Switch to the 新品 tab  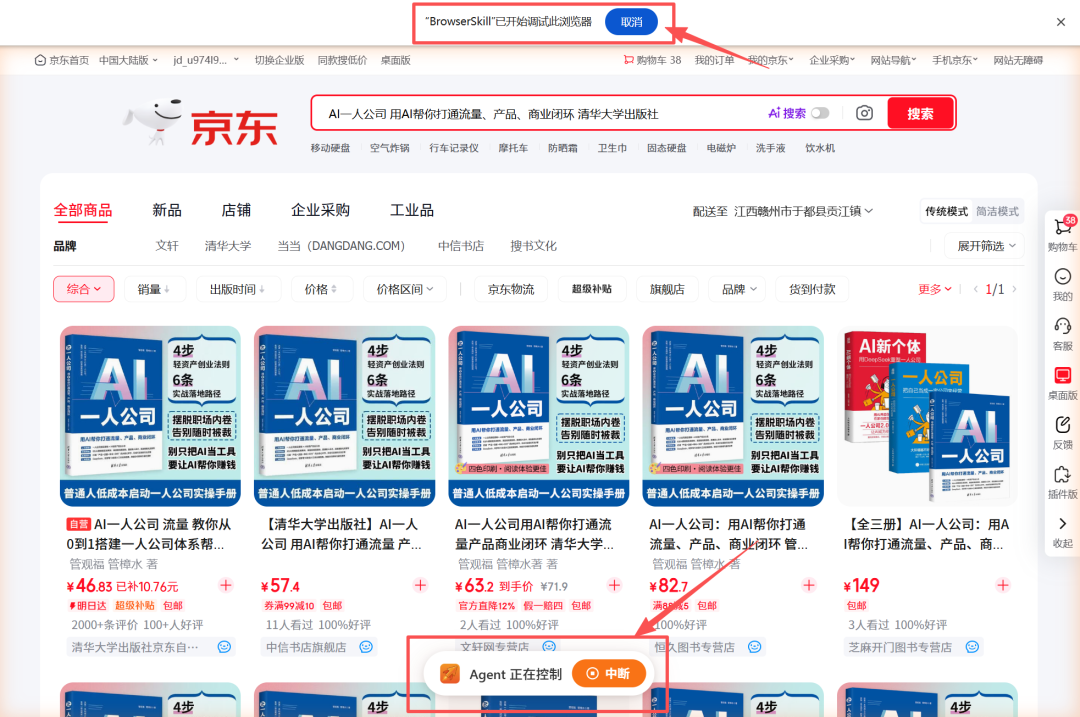[167, 210]
